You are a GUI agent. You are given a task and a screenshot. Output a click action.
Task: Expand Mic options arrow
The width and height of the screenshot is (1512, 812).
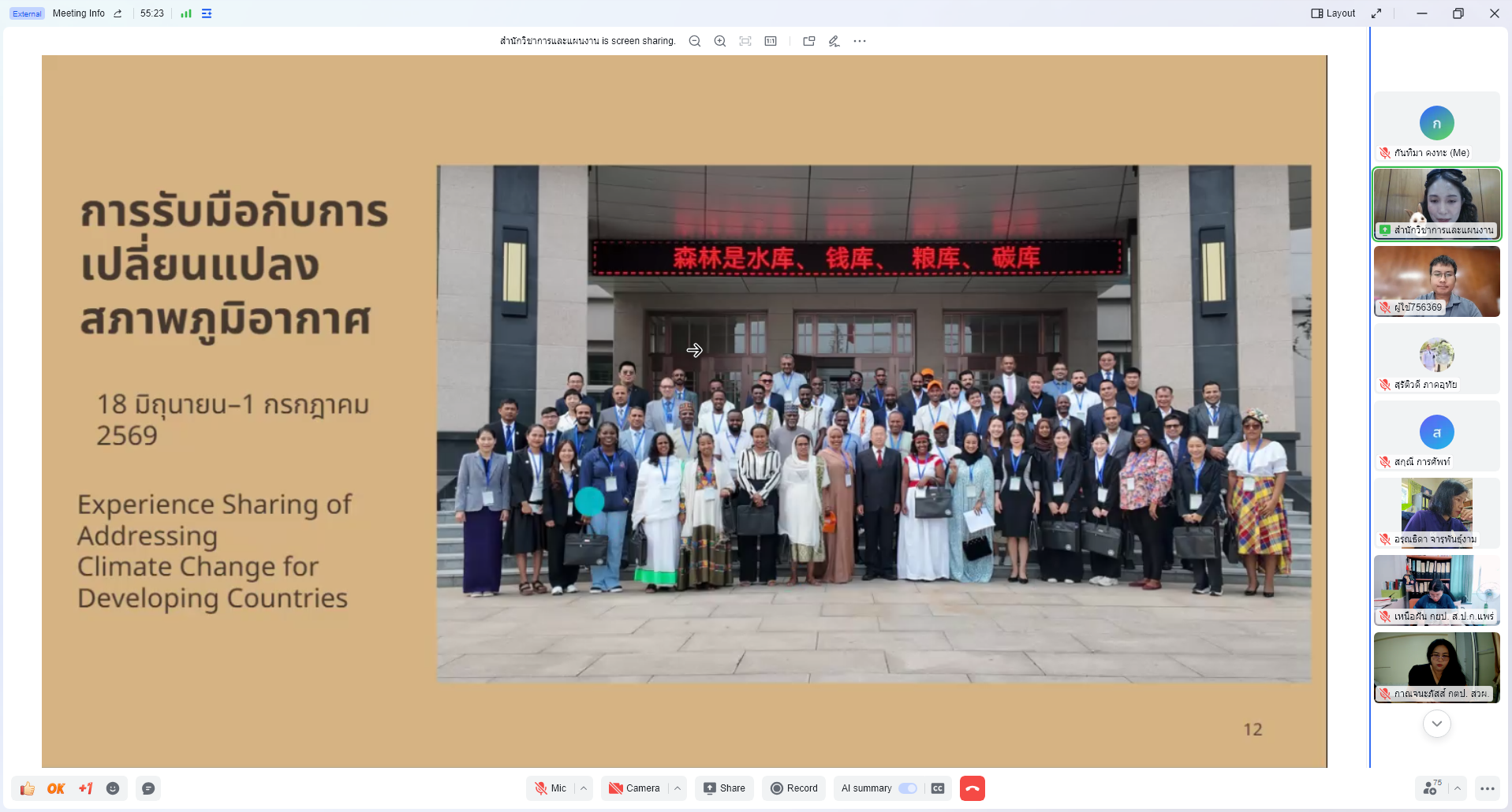584,788
